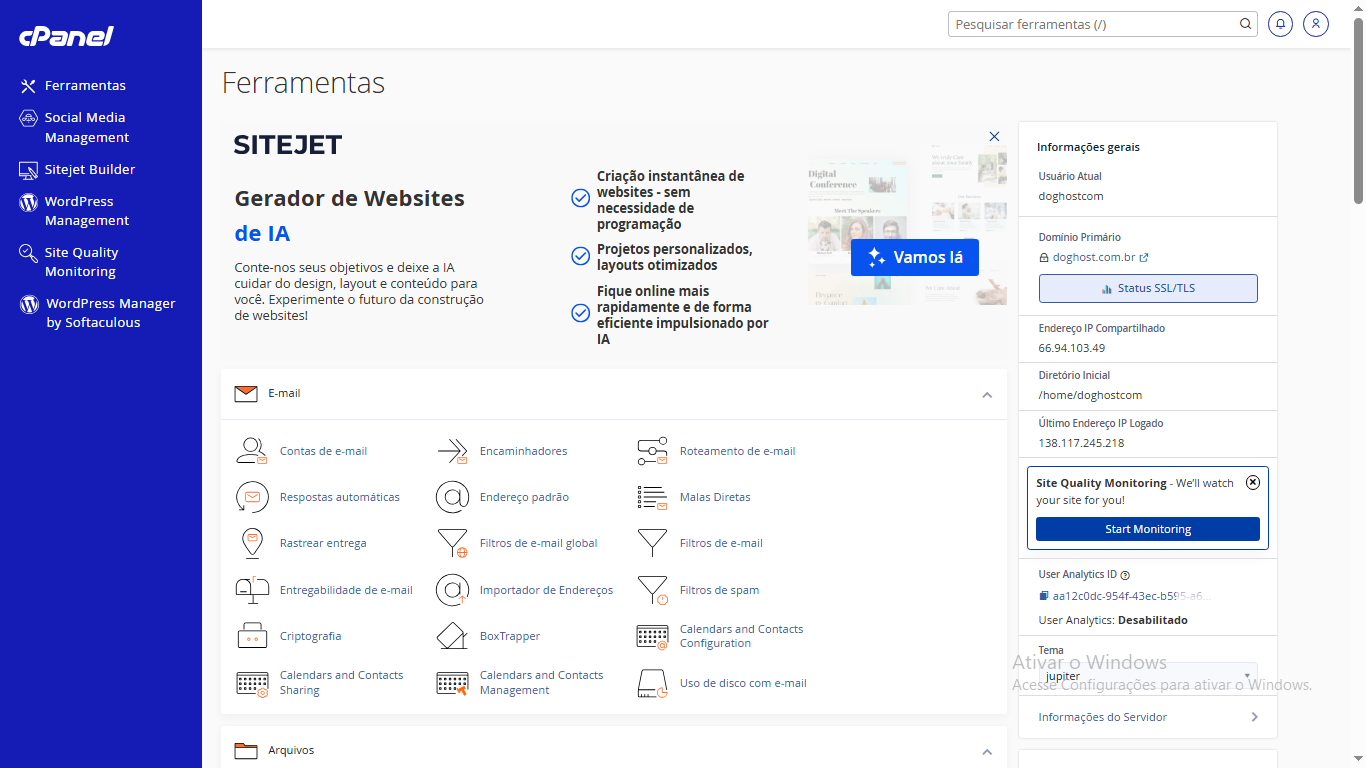1366x768 pixels.
Task: Open the Encaminhadores icon
Action: pyautogui.click(x=452, y=451)
